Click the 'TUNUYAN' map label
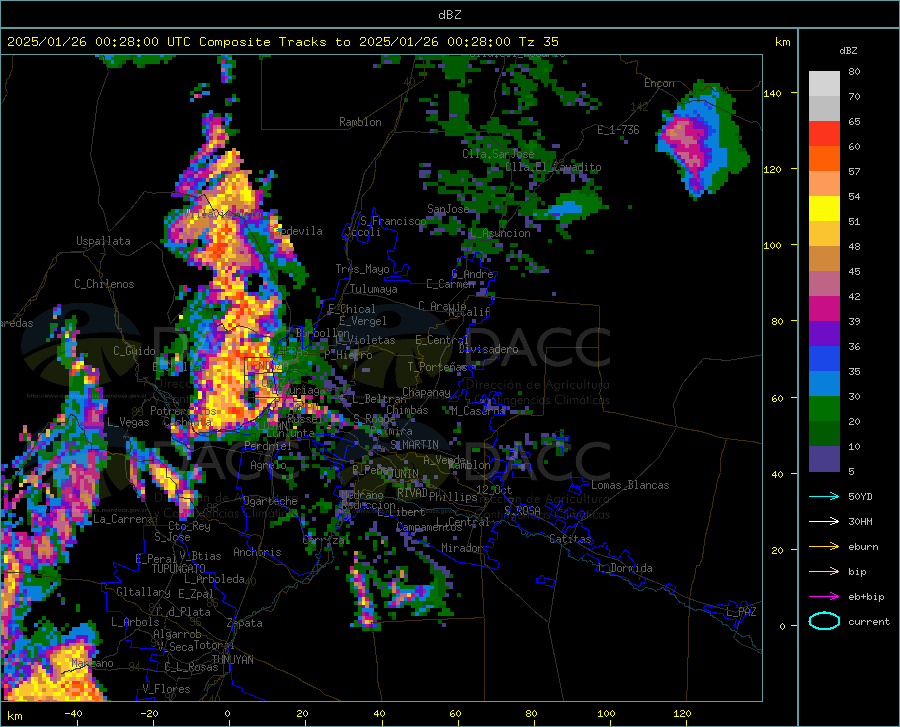Image resolution: width=900 pixels, height=727 pixels. 232,659
